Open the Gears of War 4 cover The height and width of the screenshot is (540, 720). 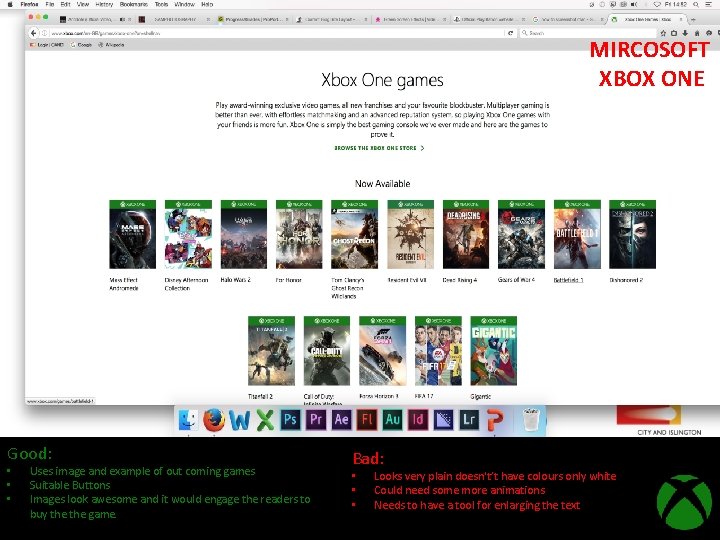pos(521,234)
